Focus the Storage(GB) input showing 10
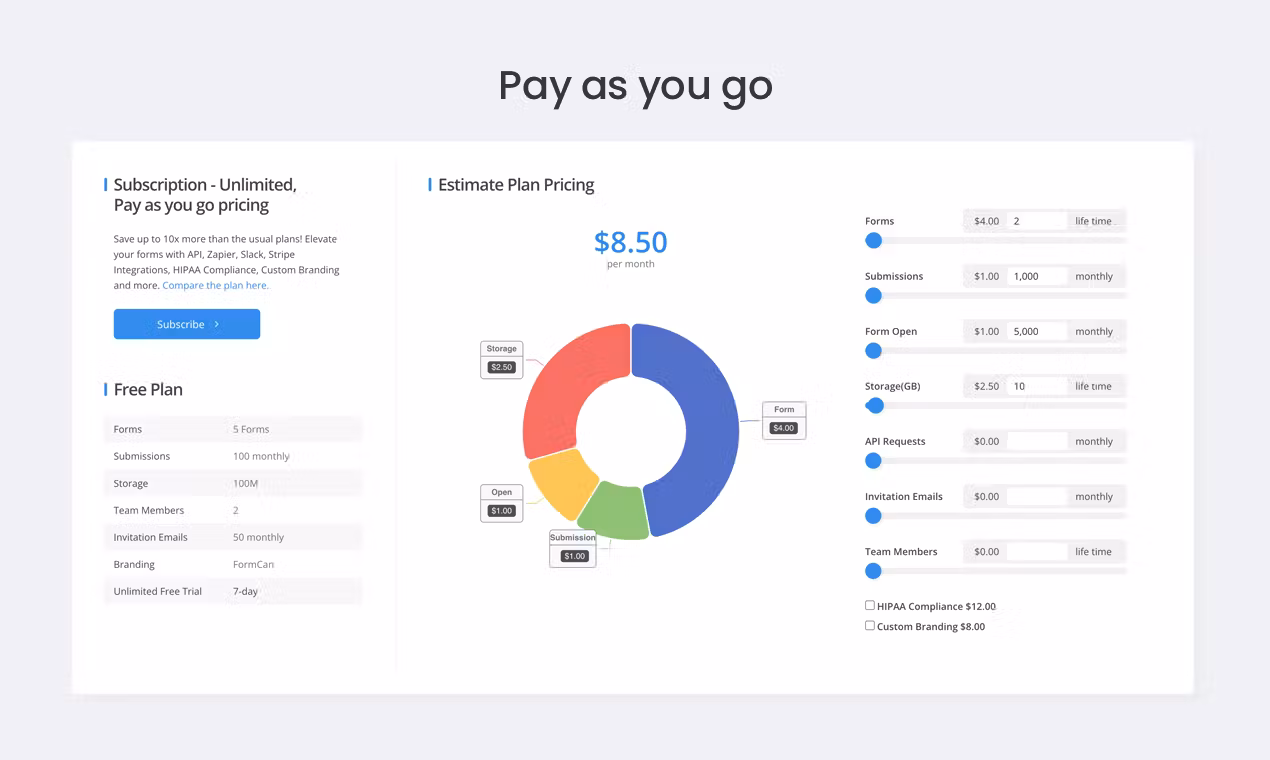The height and width of the screenshot is (760, 1270). 1037,386
